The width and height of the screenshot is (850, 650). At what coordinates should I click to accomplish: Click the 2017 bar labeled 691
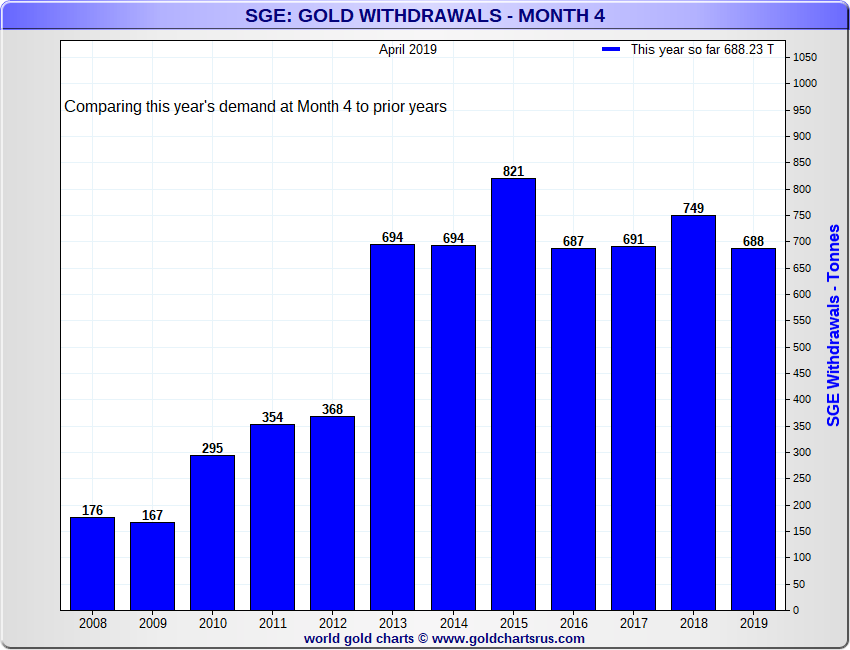633,428
